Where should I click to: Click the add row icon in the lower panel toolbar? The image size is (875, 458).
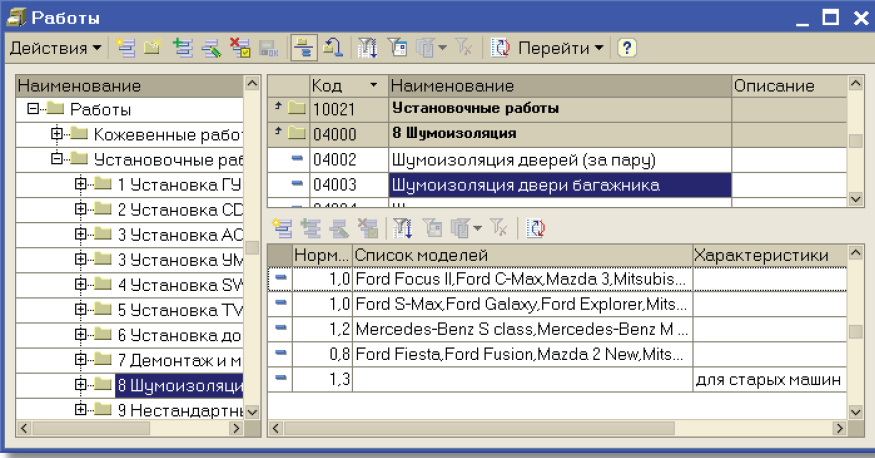point(280,227)
